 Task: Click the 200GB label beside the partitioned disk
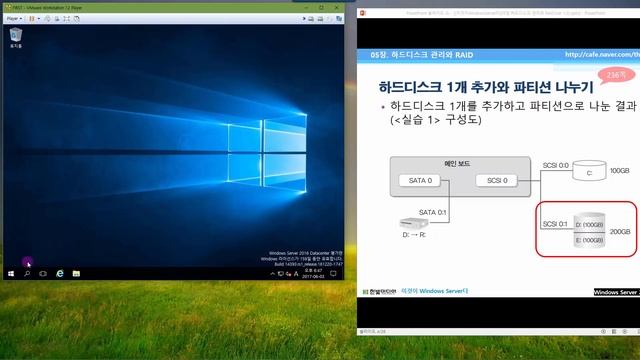[620, 232]
